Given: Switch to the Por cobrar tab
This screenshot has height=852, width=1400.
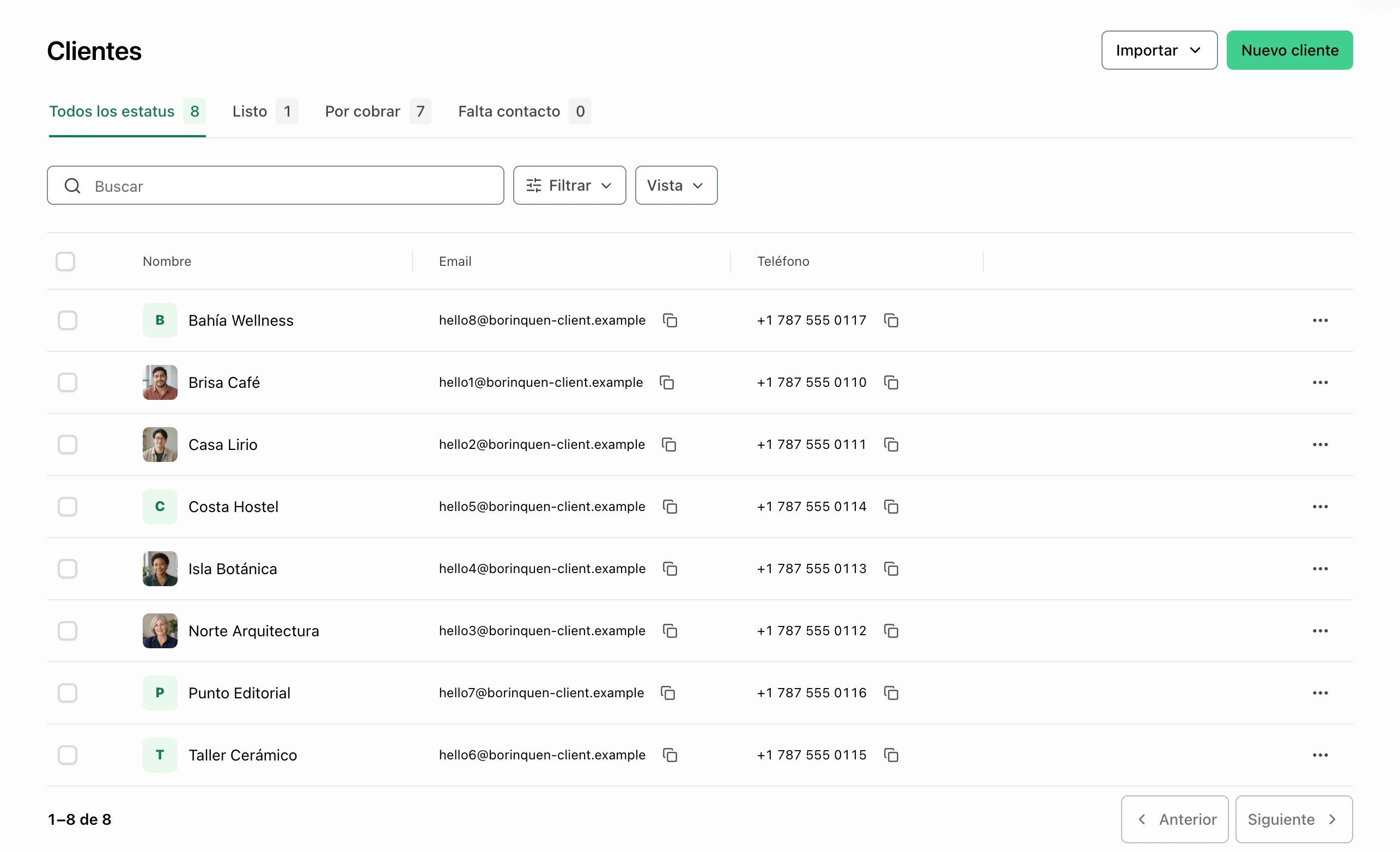Looking at the screenshot, I should coord(378,111).
